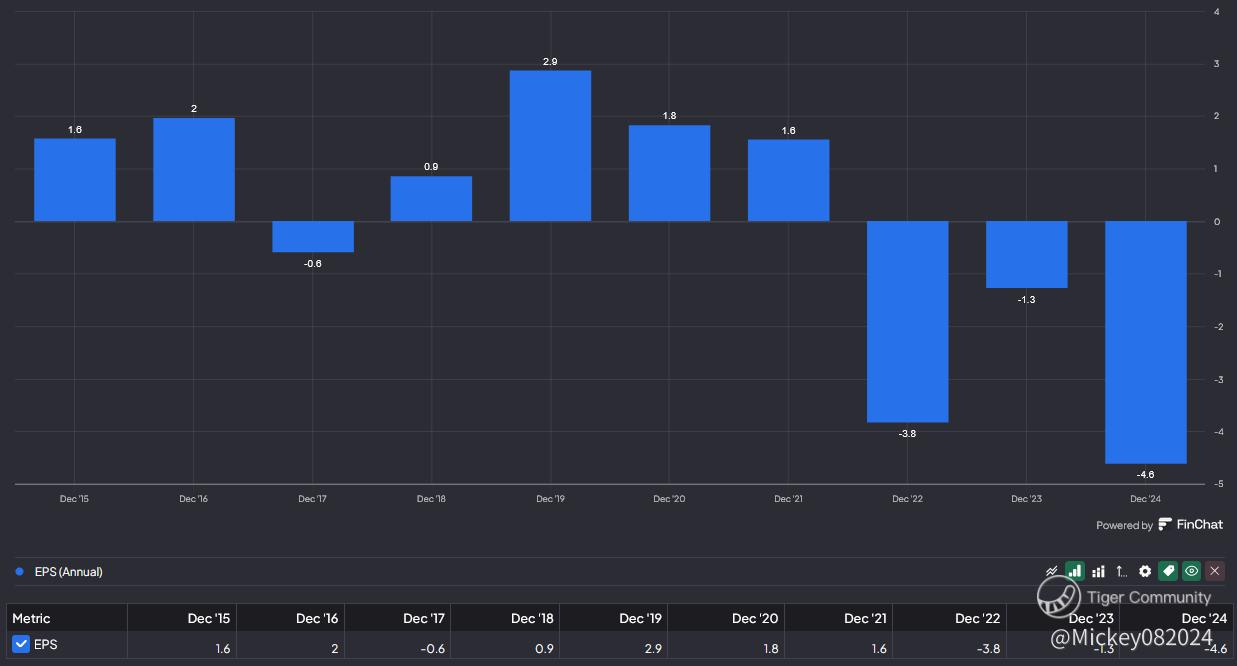Click the Dec '15 table column header
This screenshot has width=1237, height=666.
tap(181, 618)
